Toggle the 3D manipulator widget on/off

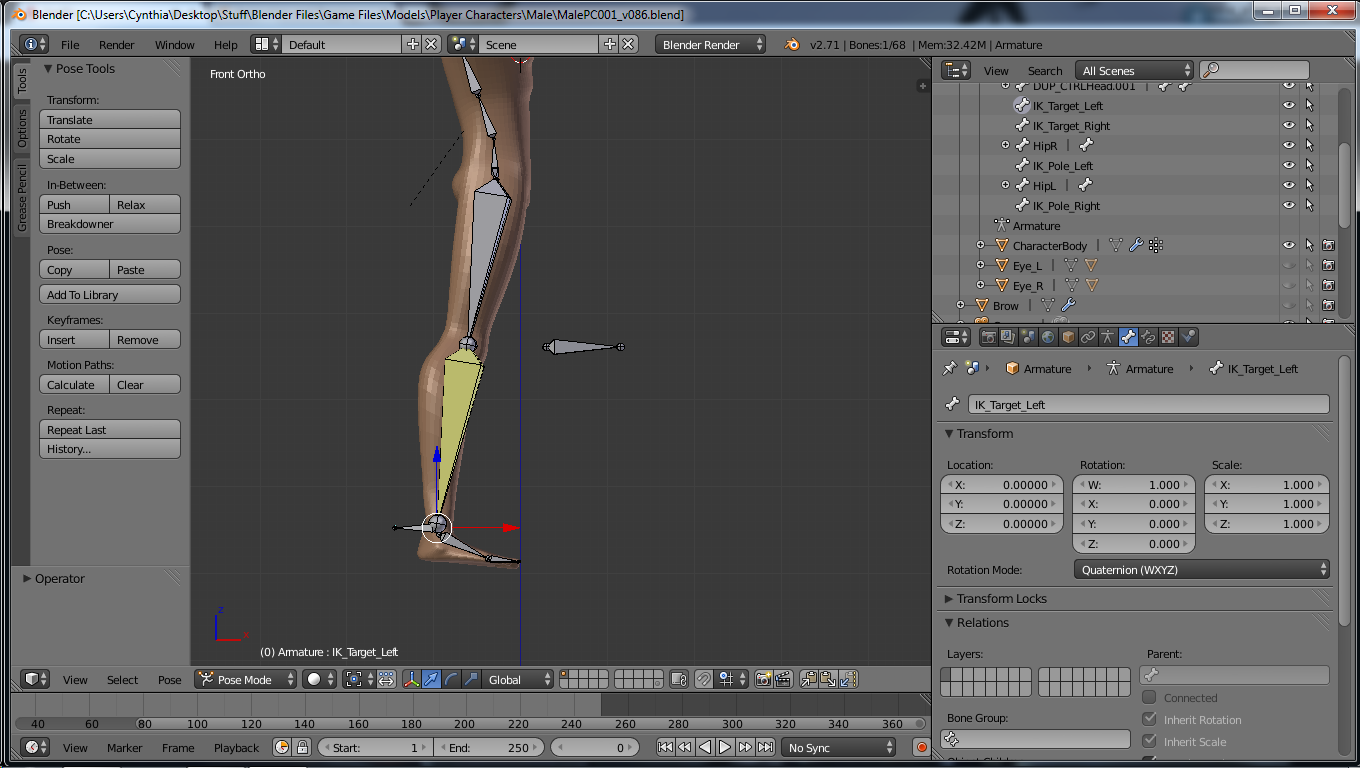pos(411,679)
